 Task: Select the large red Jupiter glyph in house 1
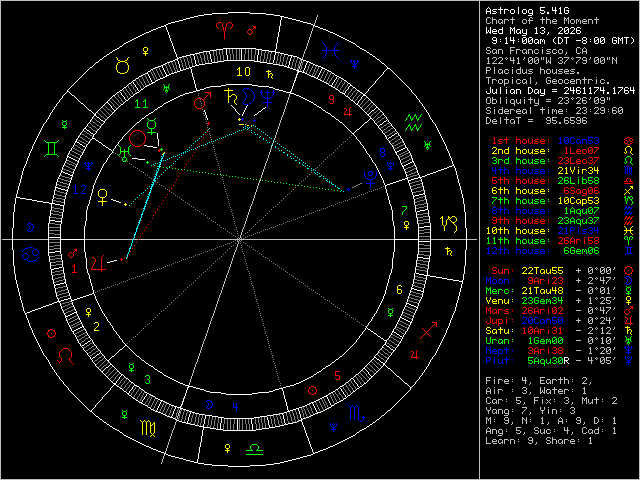(99, 264)
